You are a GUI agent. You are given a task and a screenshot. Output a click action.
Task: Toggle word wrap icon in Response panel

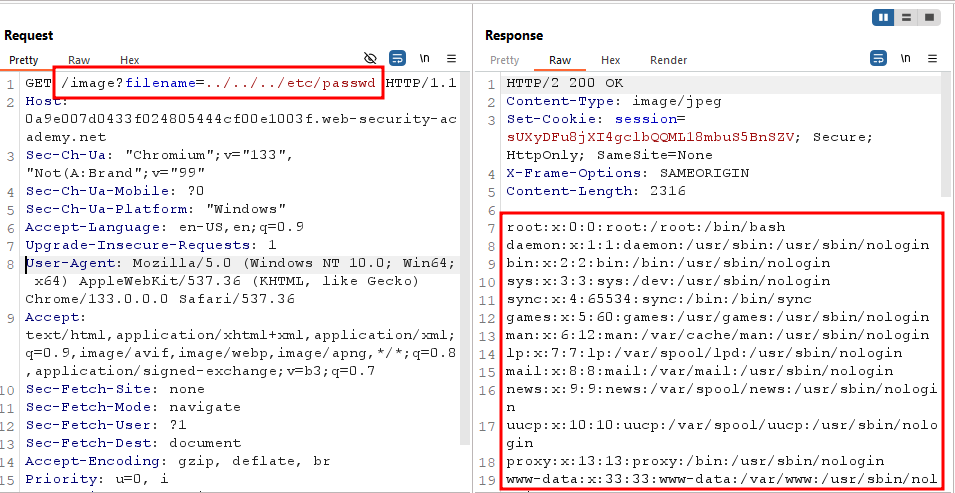point(878,59)
